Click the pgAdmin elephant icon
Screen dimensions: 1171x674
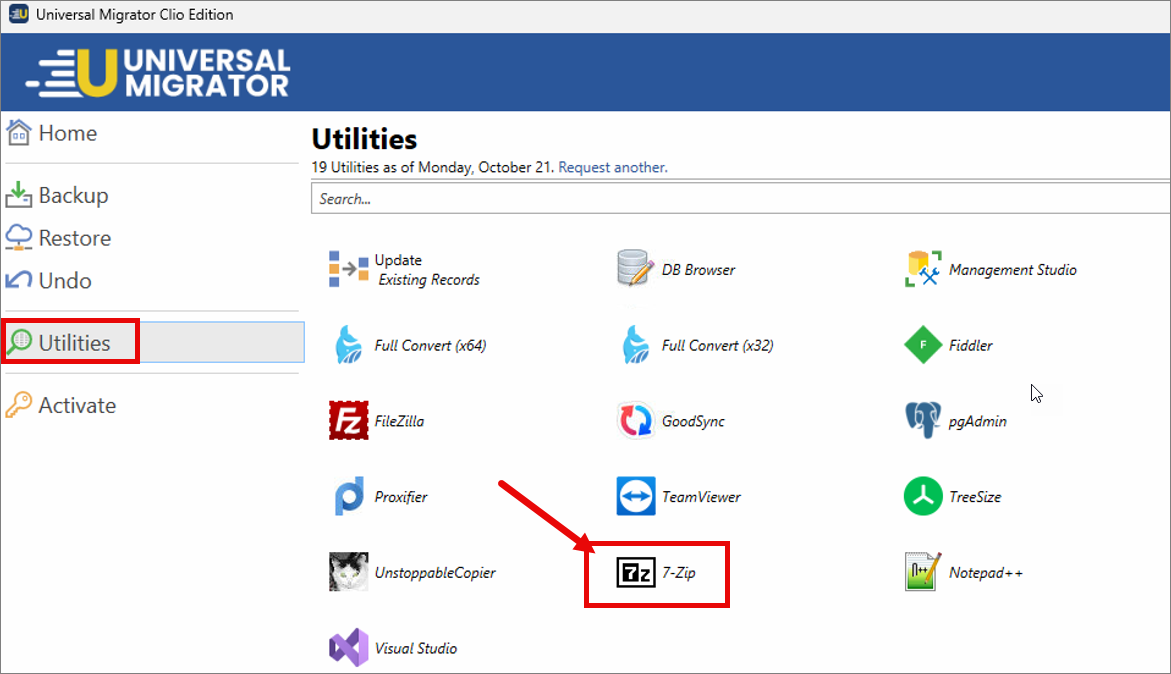click(x=923, y=420)
